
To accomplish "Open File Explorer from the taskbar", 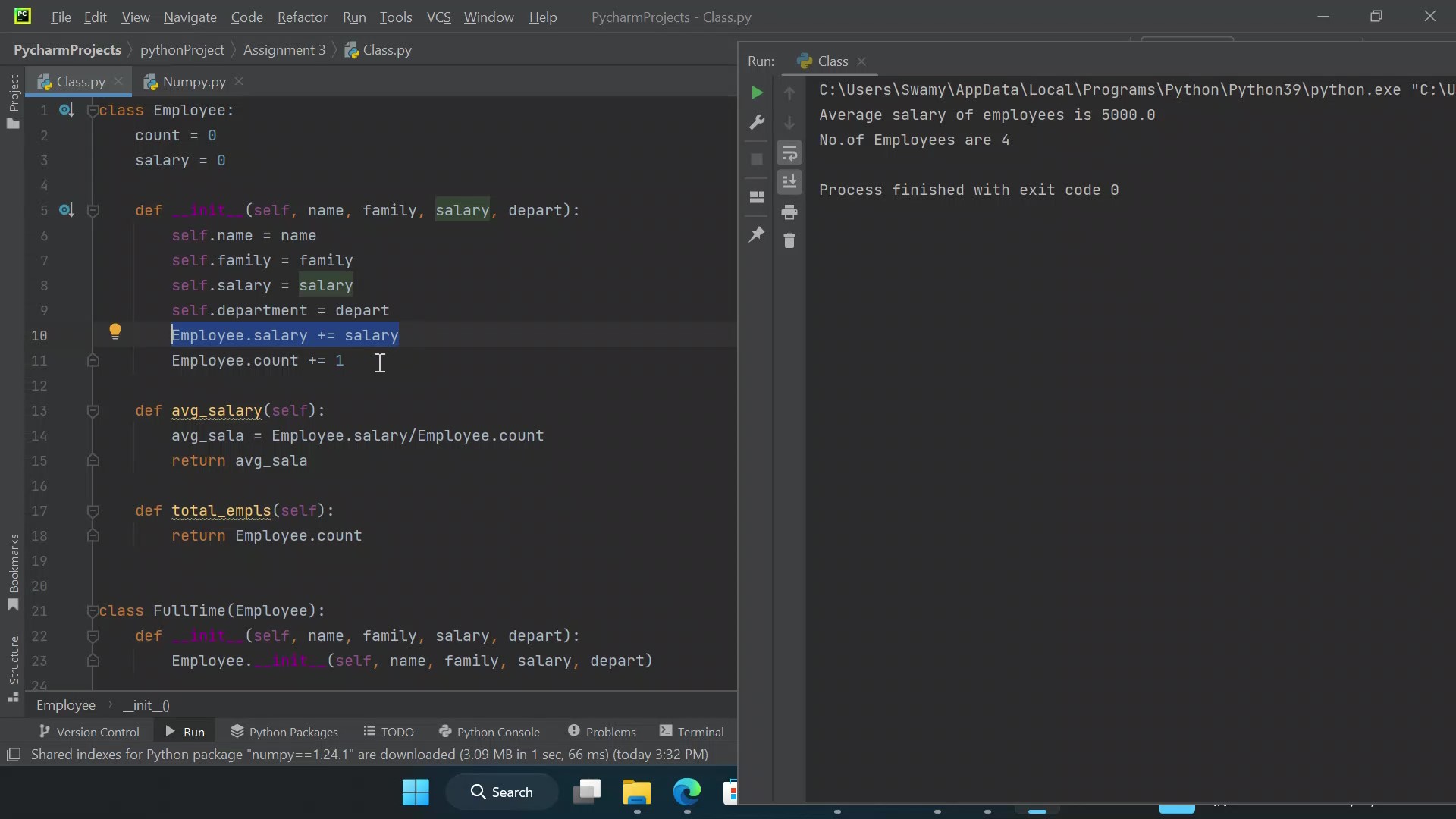I will (637, 792).
